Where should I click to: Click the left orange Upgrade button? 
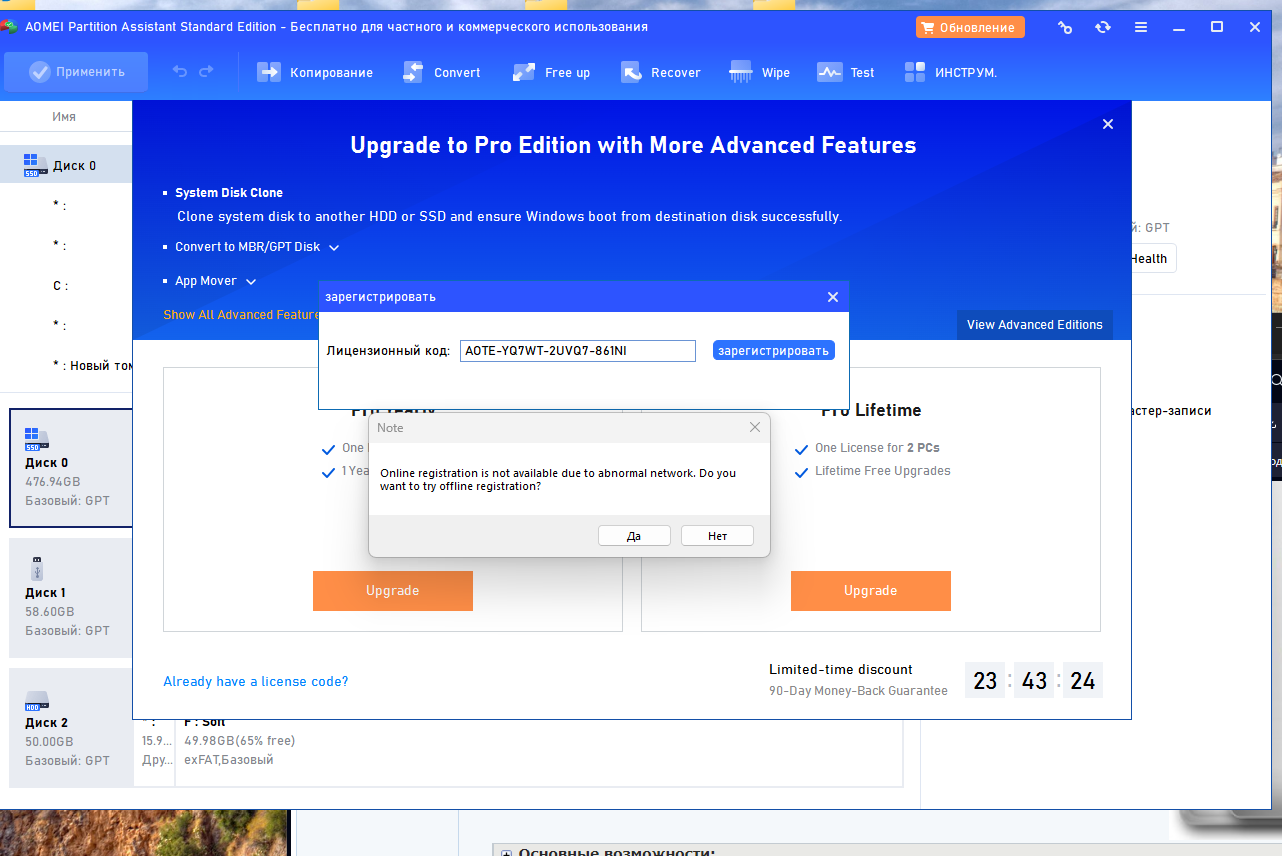(392, 591)
